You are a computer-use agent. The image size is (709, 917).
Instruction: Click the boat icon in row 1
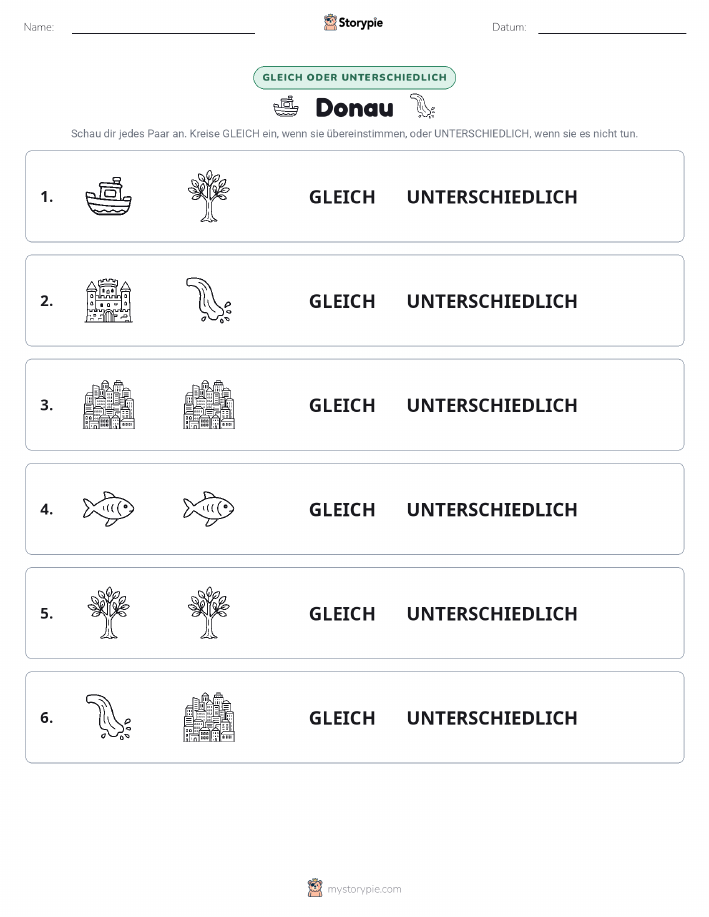pos(109,196)
